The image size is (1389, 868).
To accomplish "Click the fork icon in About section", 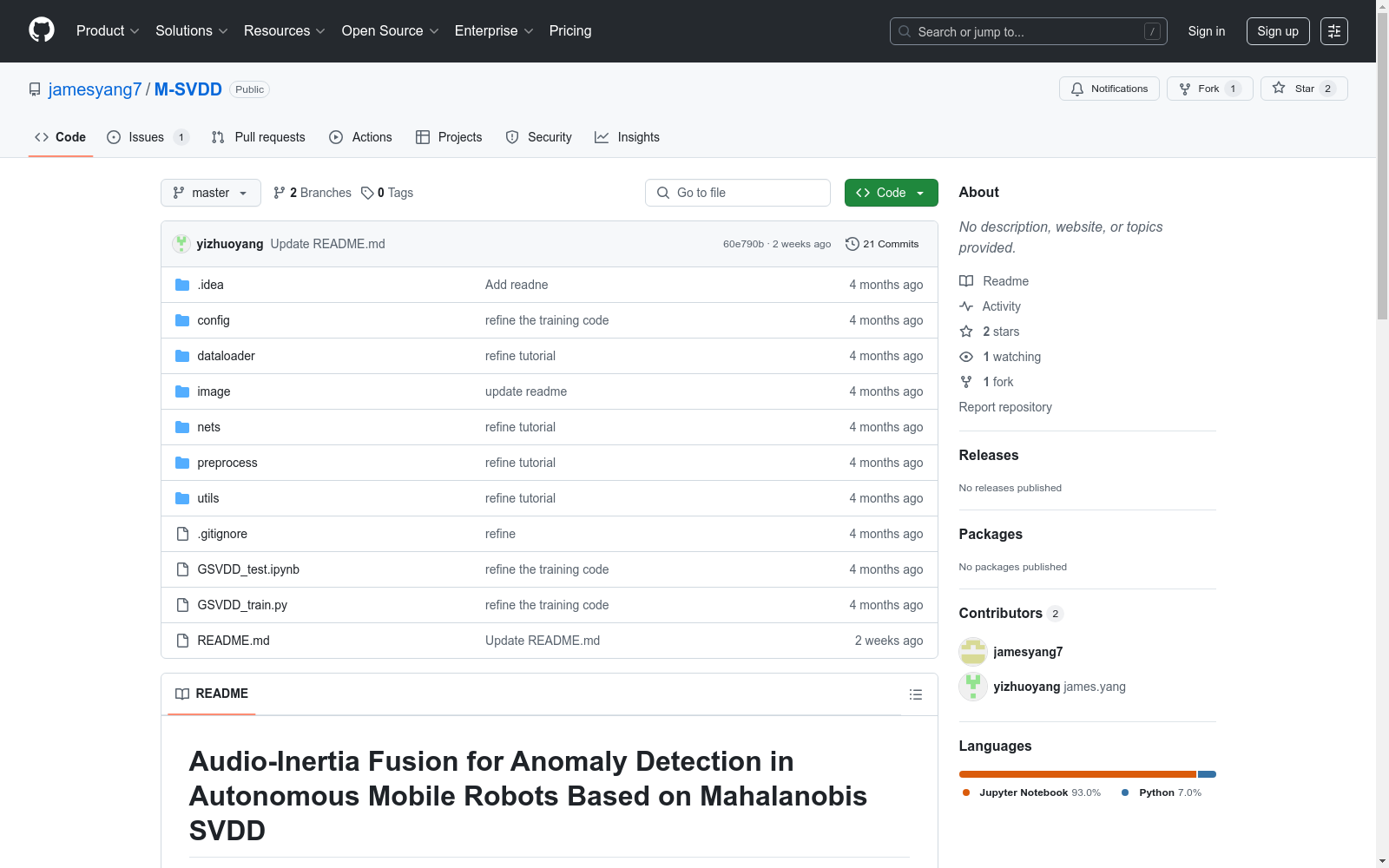I will [x=966, y=382].
